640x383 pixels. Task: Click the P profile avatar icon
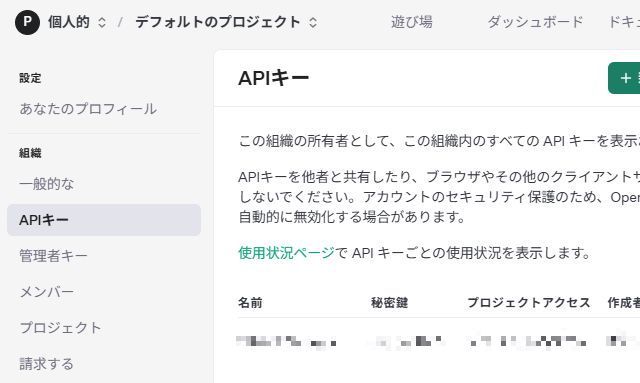point(27,22)
